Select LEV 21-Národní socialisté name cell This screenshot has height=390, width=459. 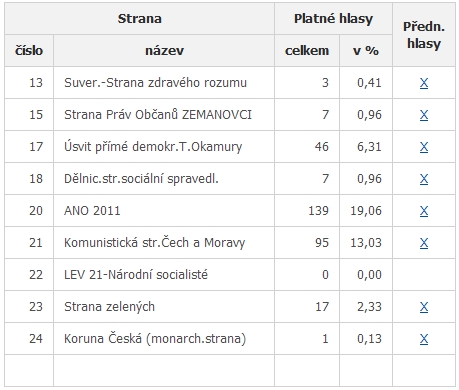164,275
